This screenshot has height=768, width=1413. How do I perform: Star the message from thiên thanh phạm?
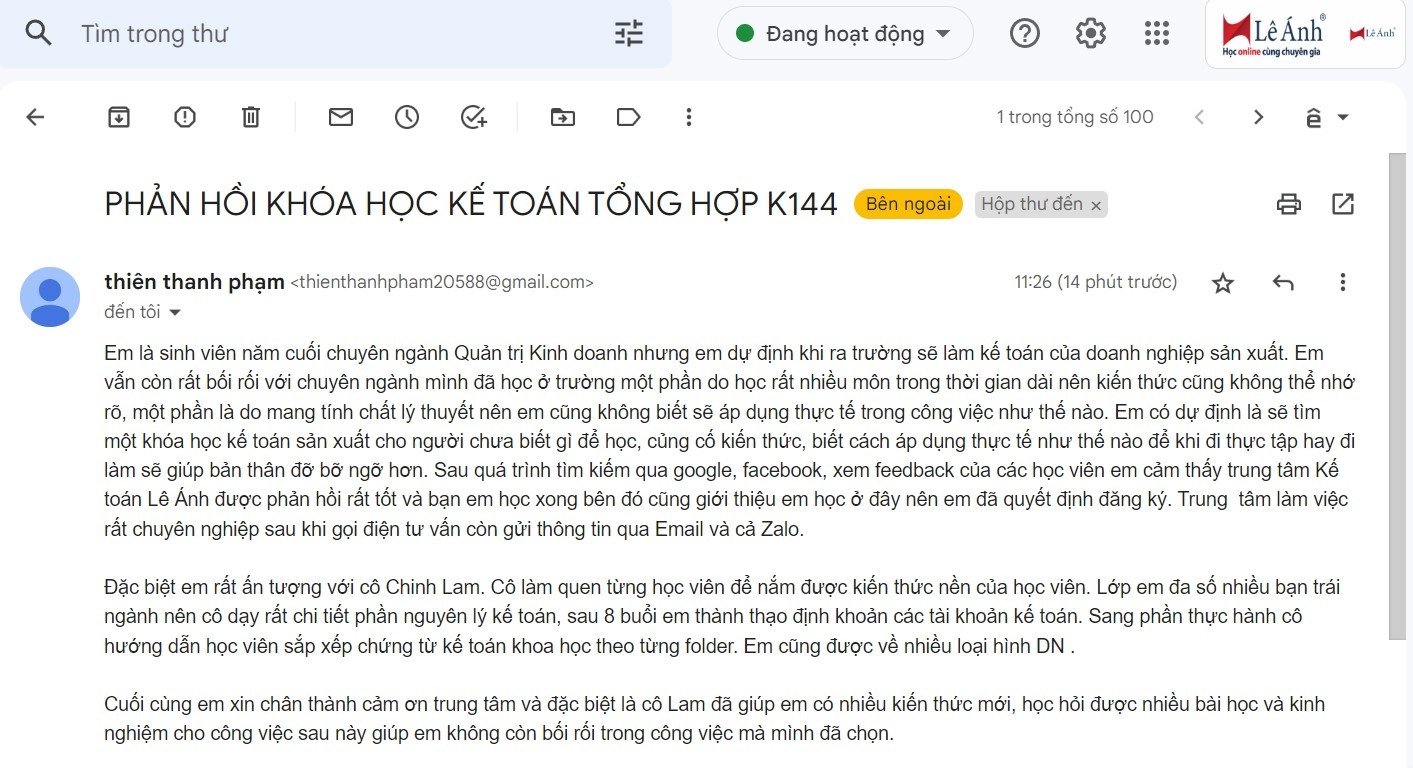(x=1222, y=283)
